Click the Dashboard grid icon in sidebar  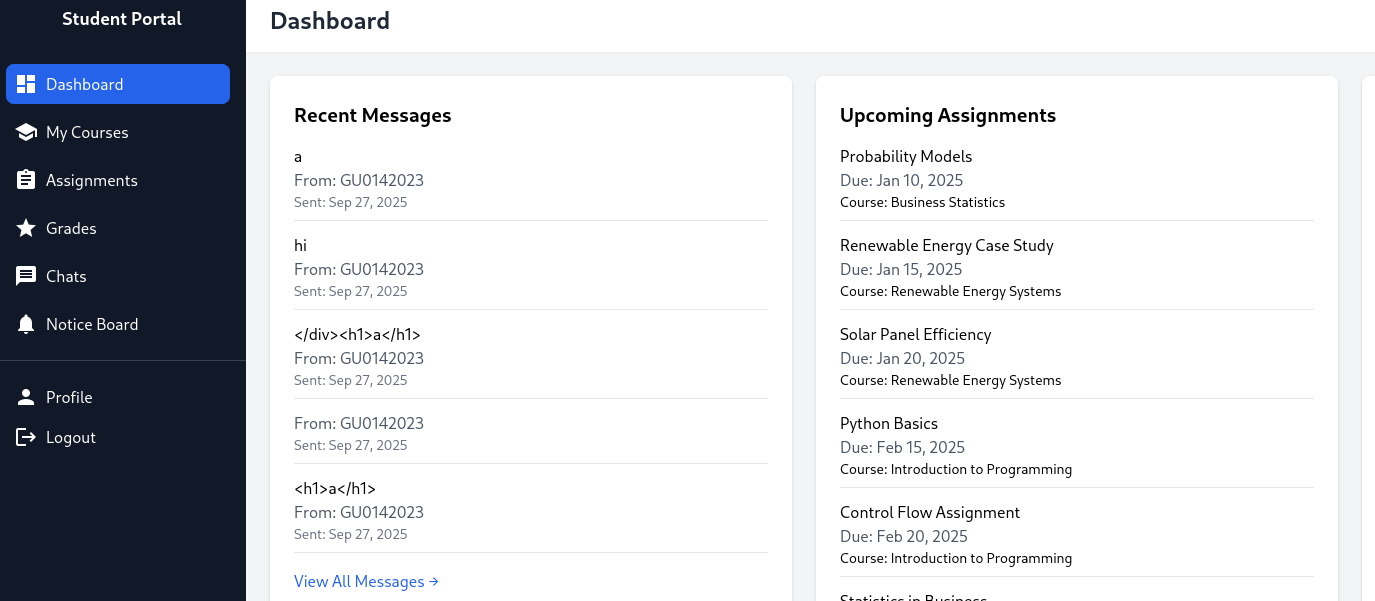(26, 84)
